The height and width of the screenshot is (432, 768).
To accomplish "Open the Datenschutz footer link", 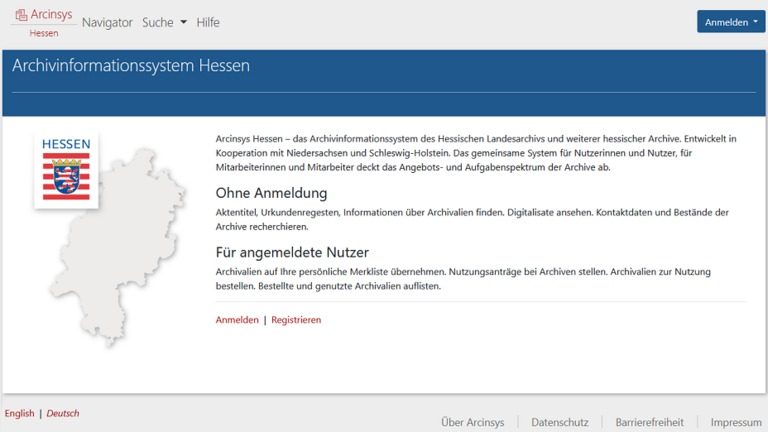I will click(x=560, y=422).
